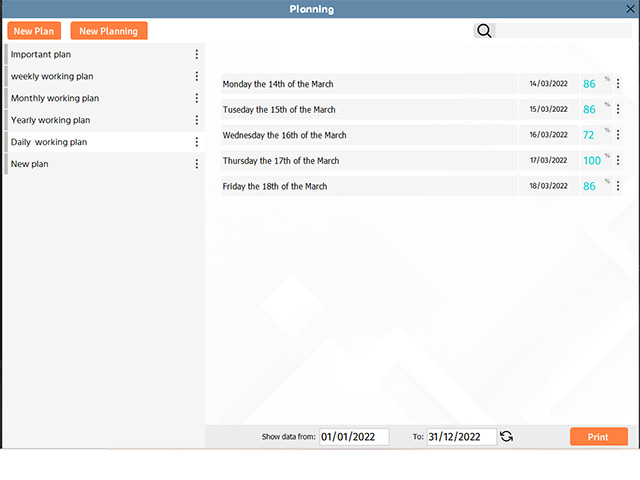640x480 pixels.
Task: Open options menu for weekly working plan
Action: (197, 76)
